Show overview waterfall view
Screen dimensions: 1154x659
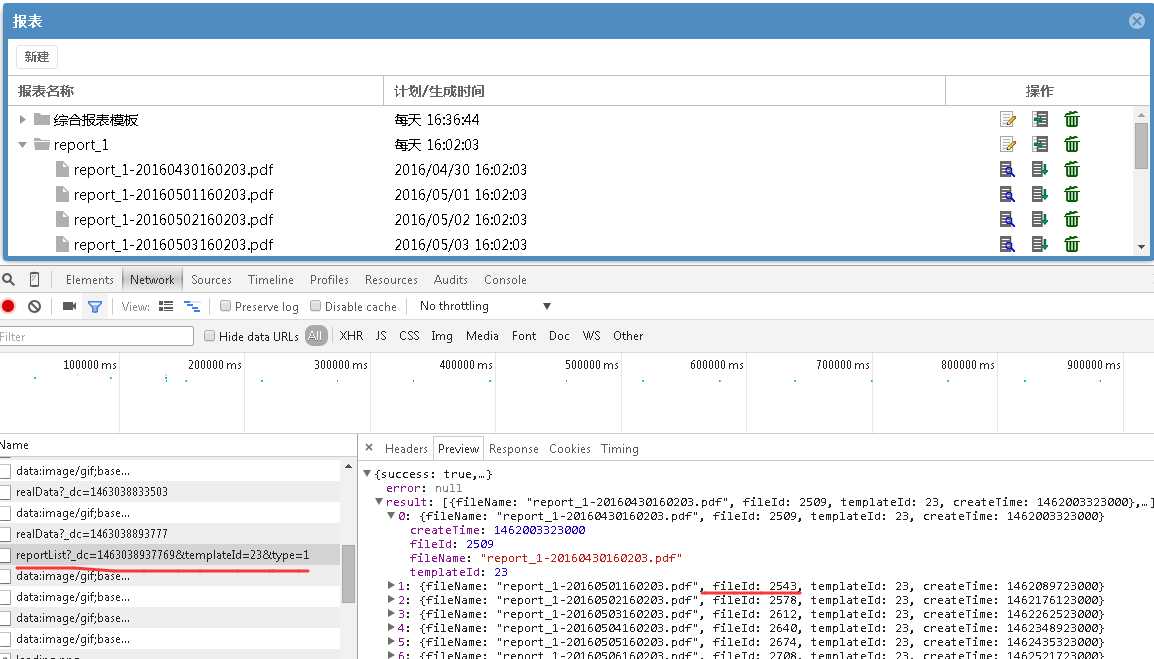click(x=192, y=306)
